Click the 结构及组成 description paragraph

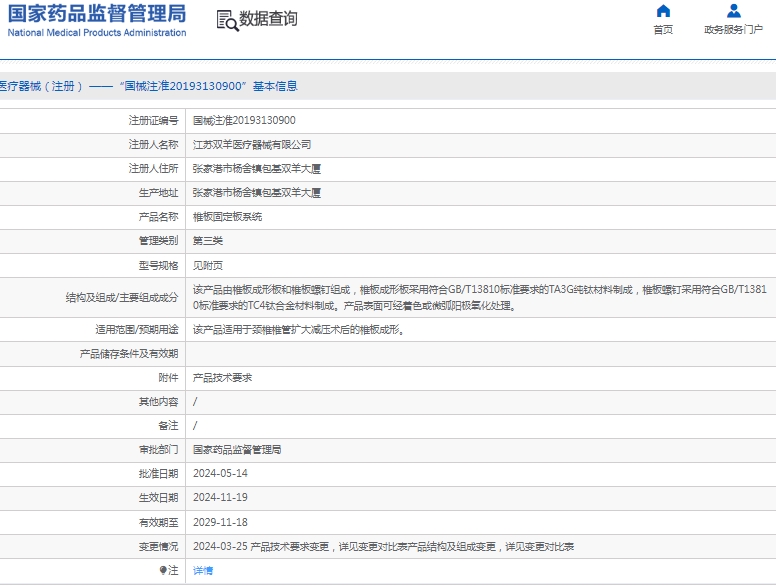[480, 297]
